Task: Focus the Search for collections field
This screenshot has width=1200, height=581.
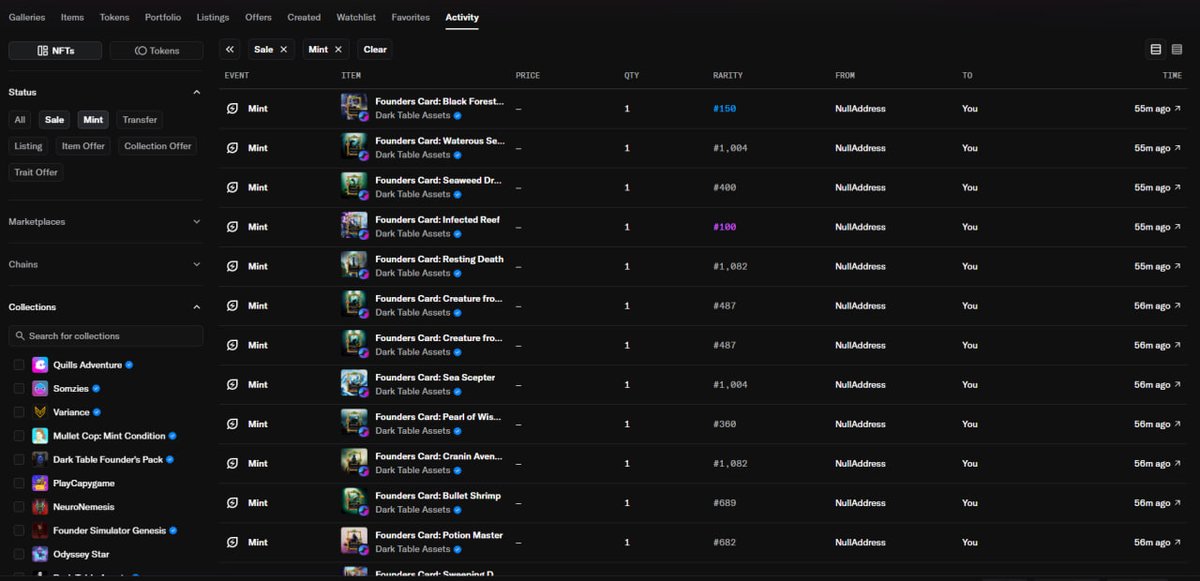Action: [x=106, y=336]
